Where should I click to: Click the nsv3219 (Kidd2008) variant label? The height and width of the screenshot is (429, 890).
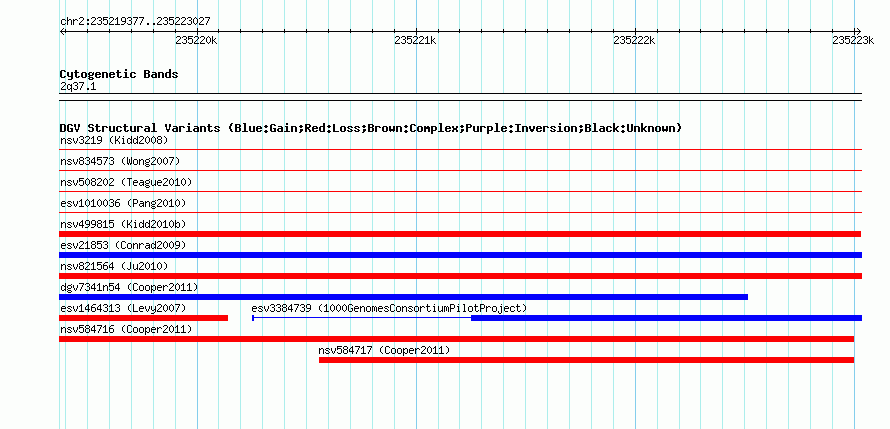click(x=114, y=140)
